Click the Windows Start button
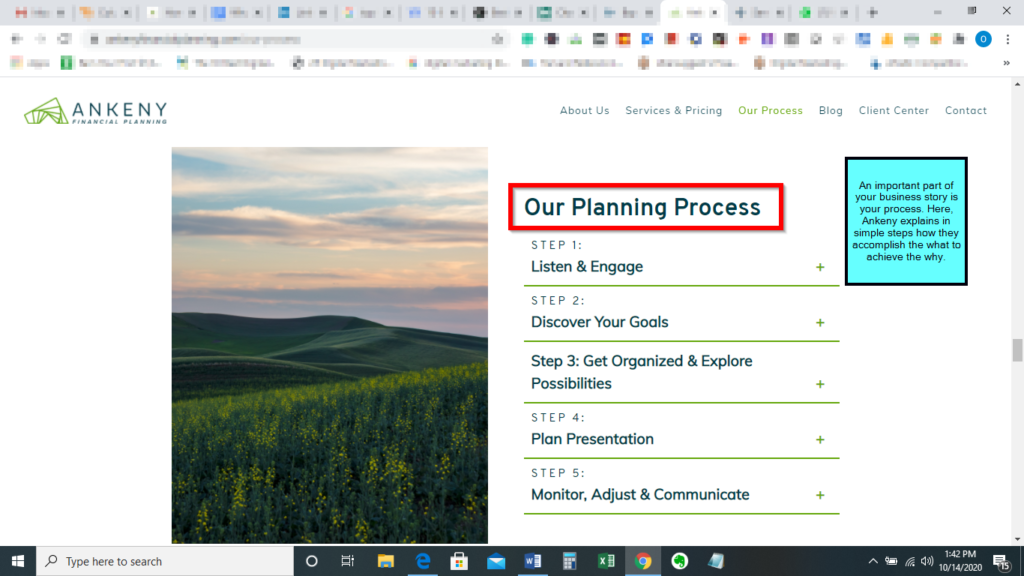 18,561
